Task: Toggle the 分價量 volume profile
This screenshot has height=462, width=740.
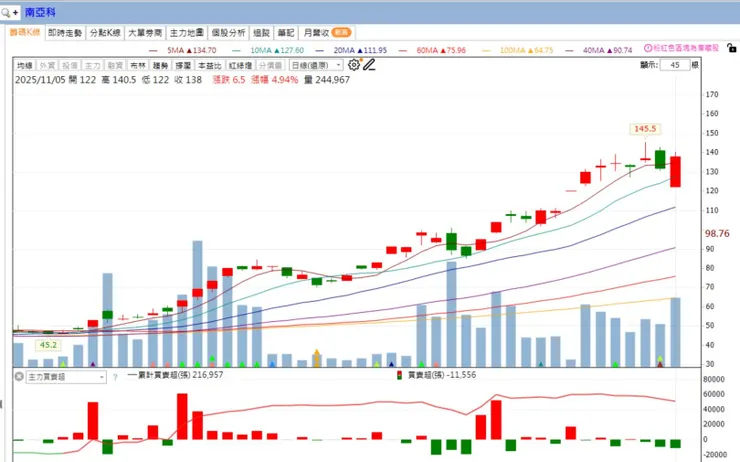Action: click(x=270, y=66)
